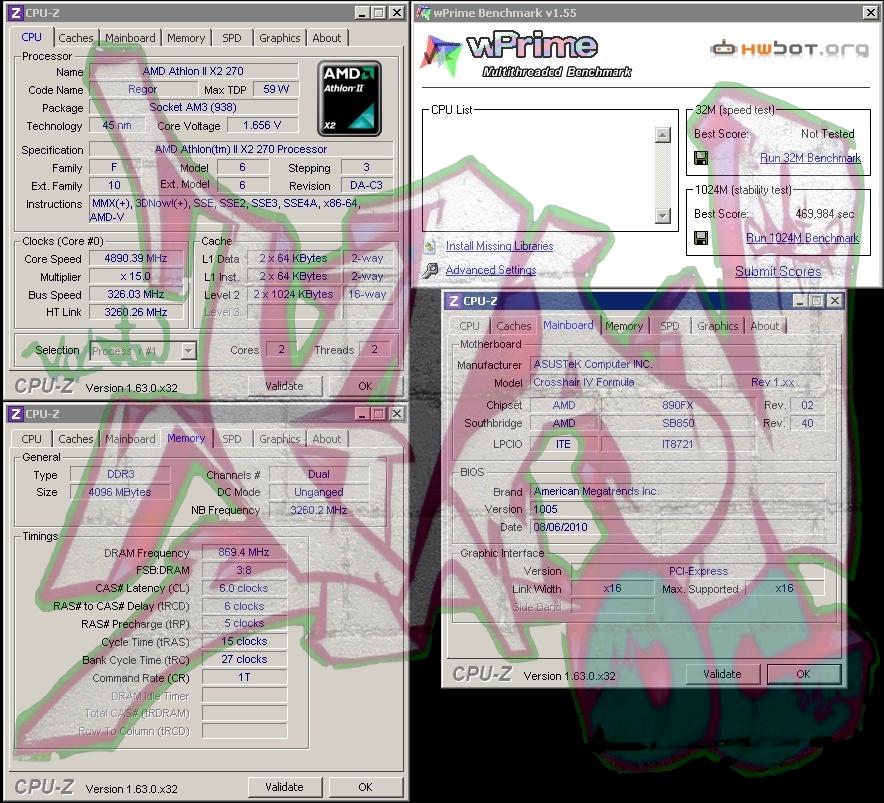Open Graphics tab in the Memory CPU-Z window
The width and height of the screenshot is (884, 803).
[x=280, y=439]
